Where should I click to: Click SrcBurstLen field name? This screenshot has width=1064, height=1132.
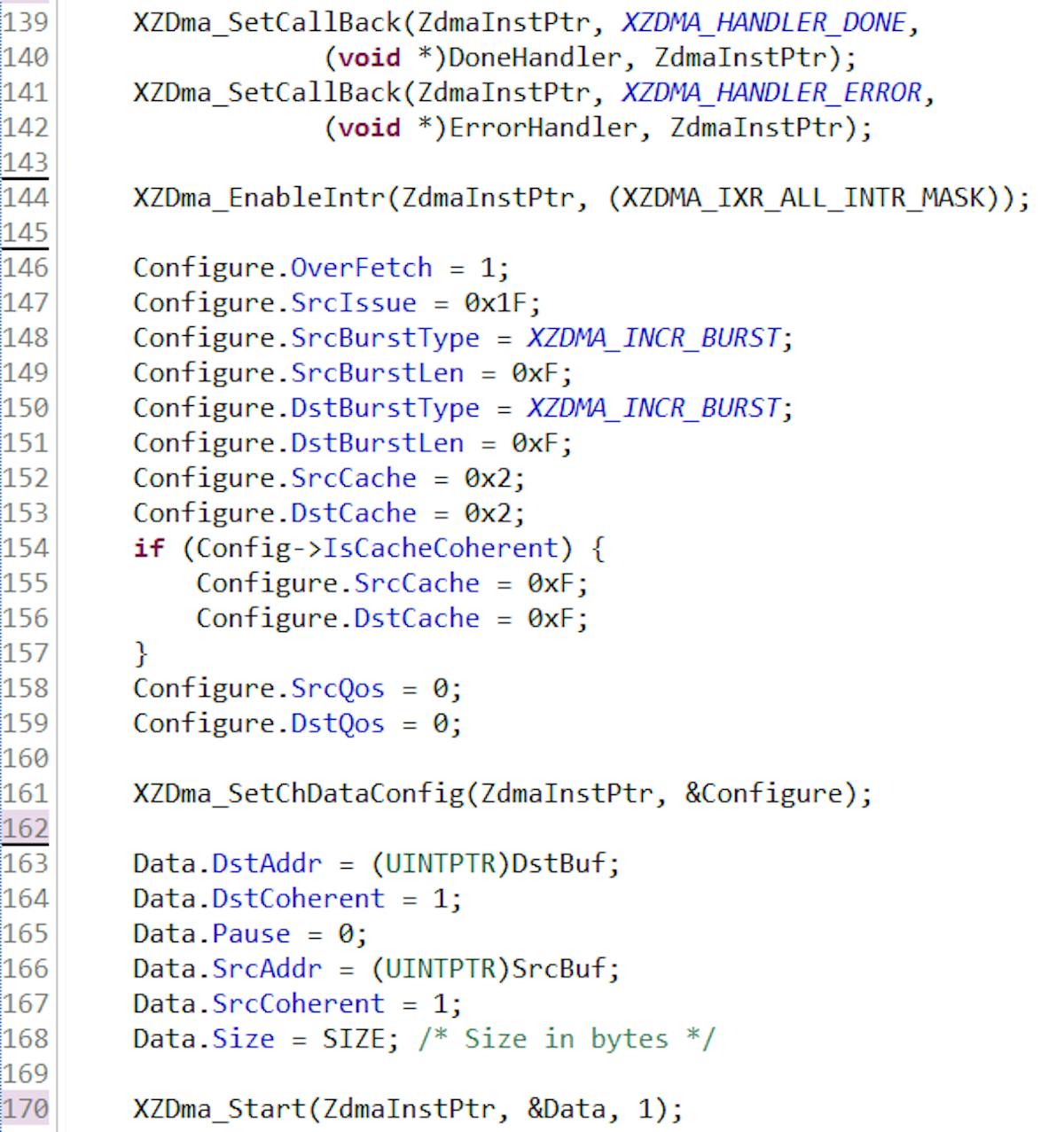(377, 372)
